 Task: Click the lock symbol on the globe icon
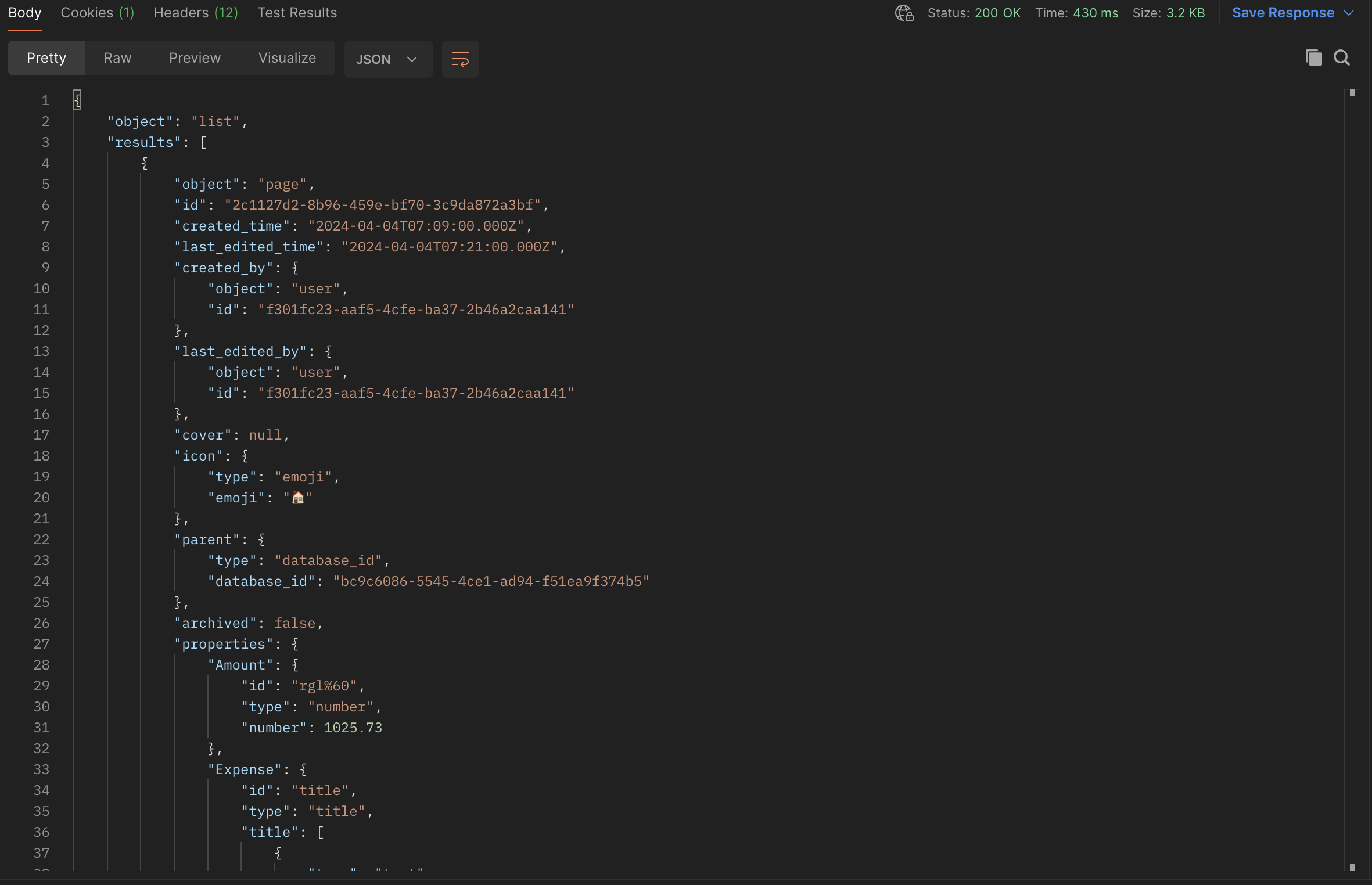pos(908,16)
